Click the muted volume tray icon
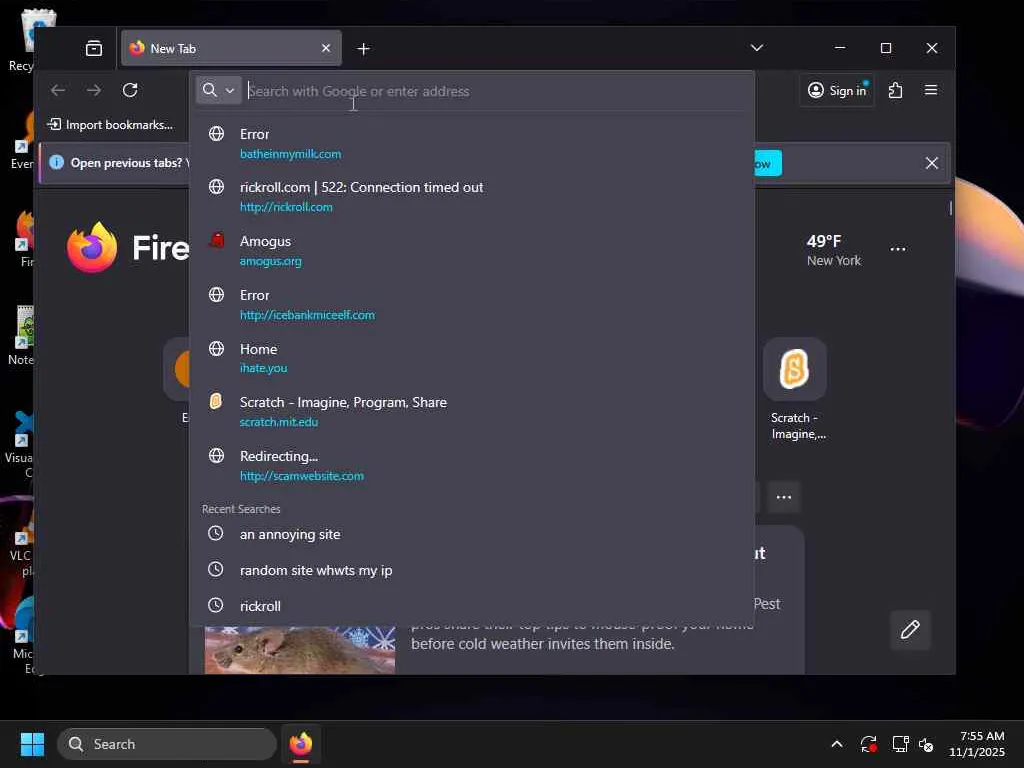This screenshot has width=1024, height=768. tap(926, 744)
